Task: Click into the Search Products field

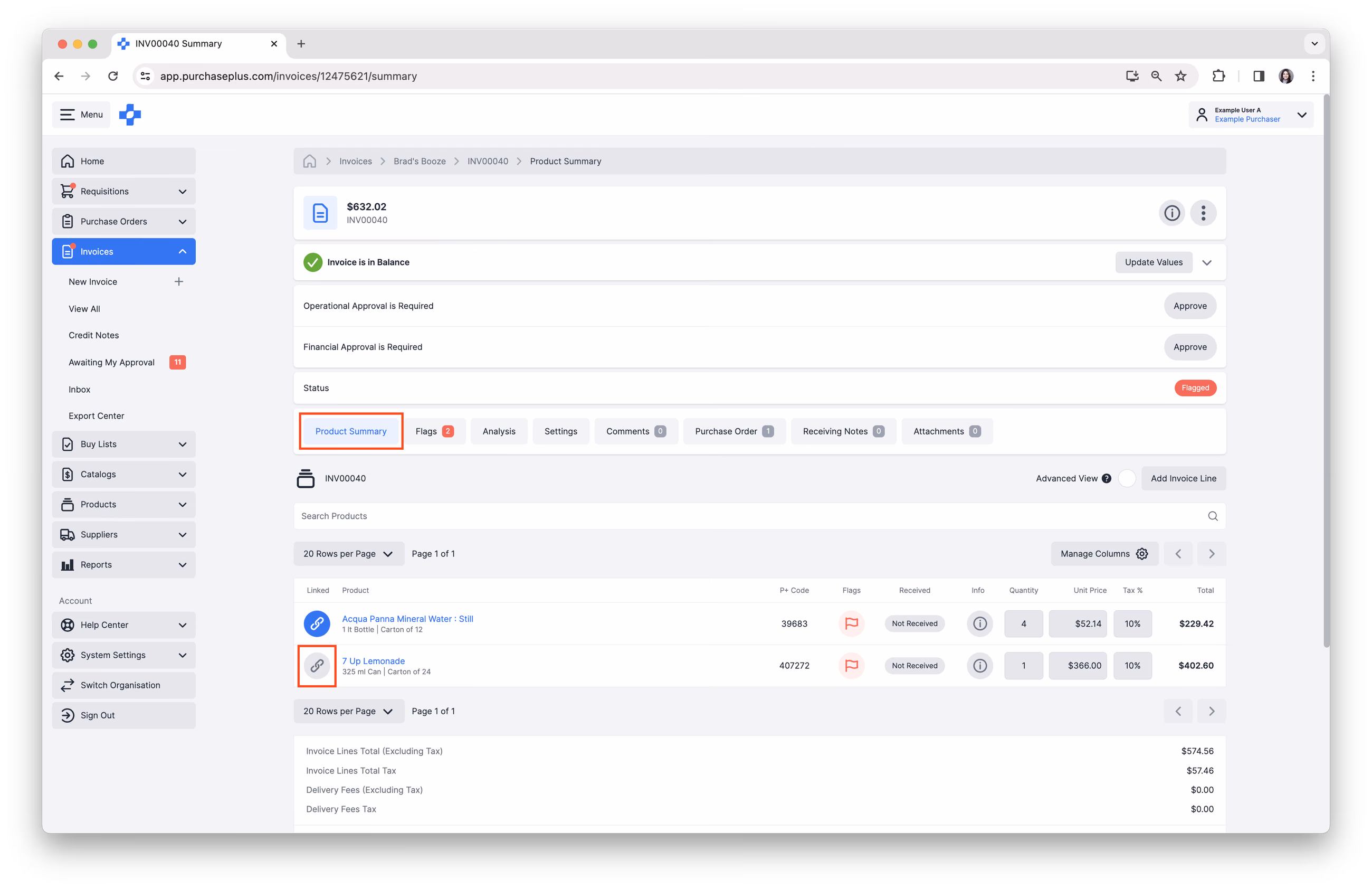Action: point(759,516)
